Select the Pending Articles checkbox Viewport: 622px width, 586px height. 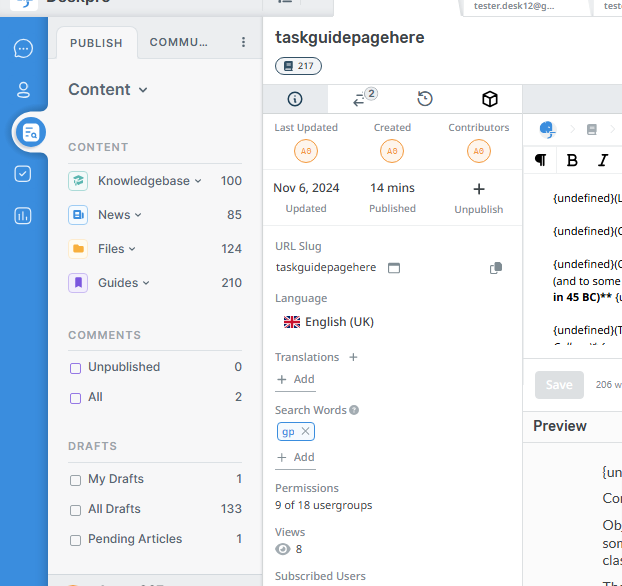point(76,540)
